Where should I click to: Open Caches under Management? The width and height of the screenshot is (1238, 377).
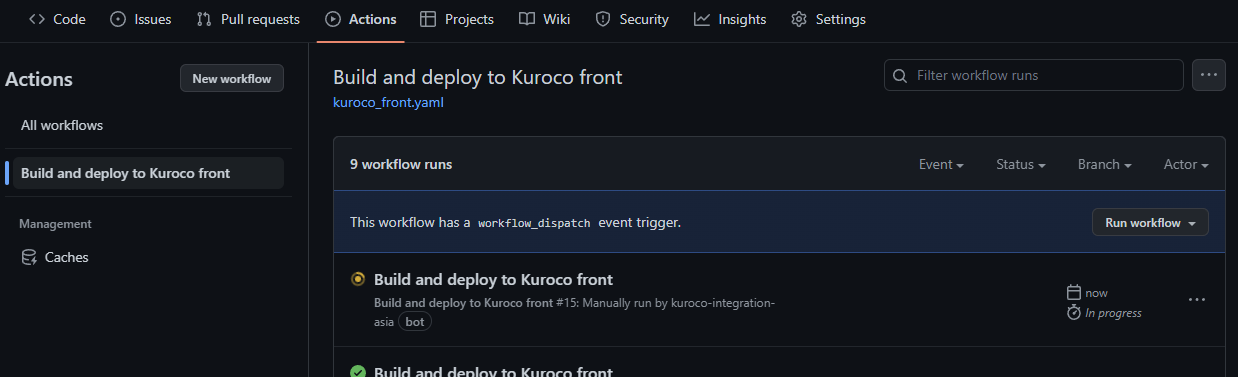pyautogui.click(x=67, y=257)
